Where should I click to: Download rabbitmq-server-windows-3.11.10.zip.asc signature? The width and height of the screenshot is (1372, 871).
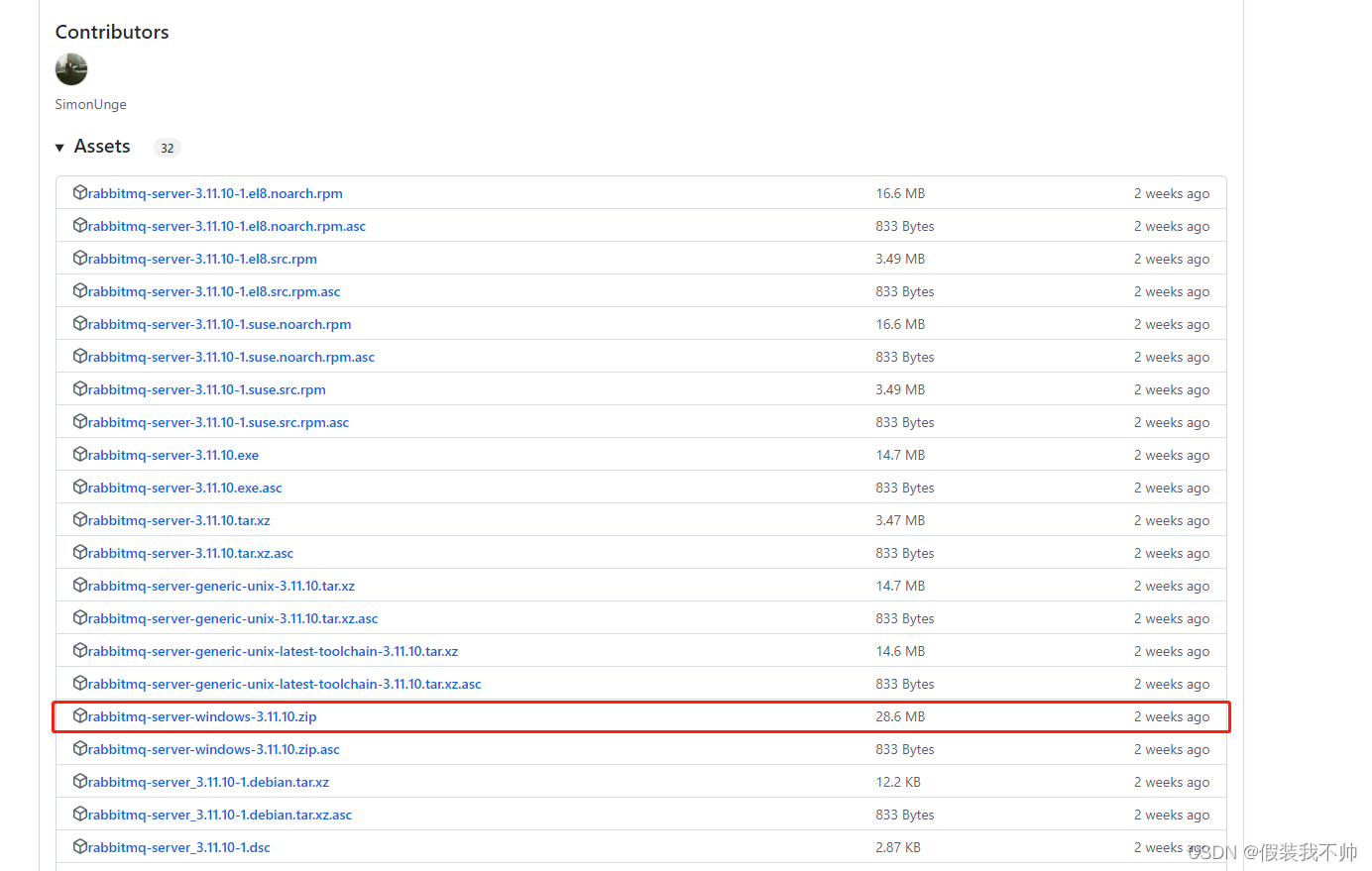point(214,749)
